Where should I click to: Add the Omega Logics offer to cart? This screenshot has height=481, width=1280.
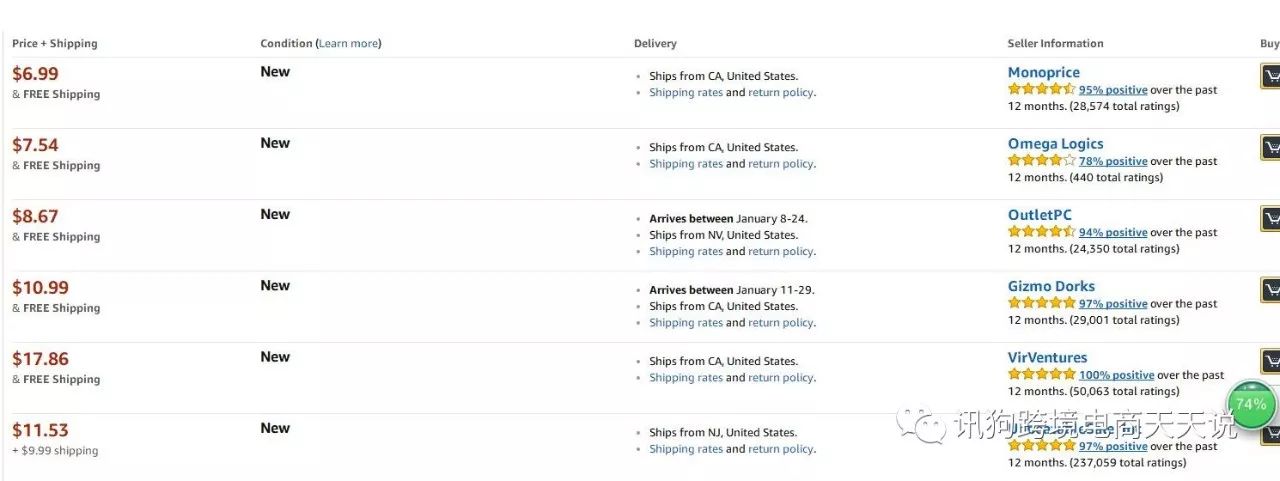pos(1270,148)
